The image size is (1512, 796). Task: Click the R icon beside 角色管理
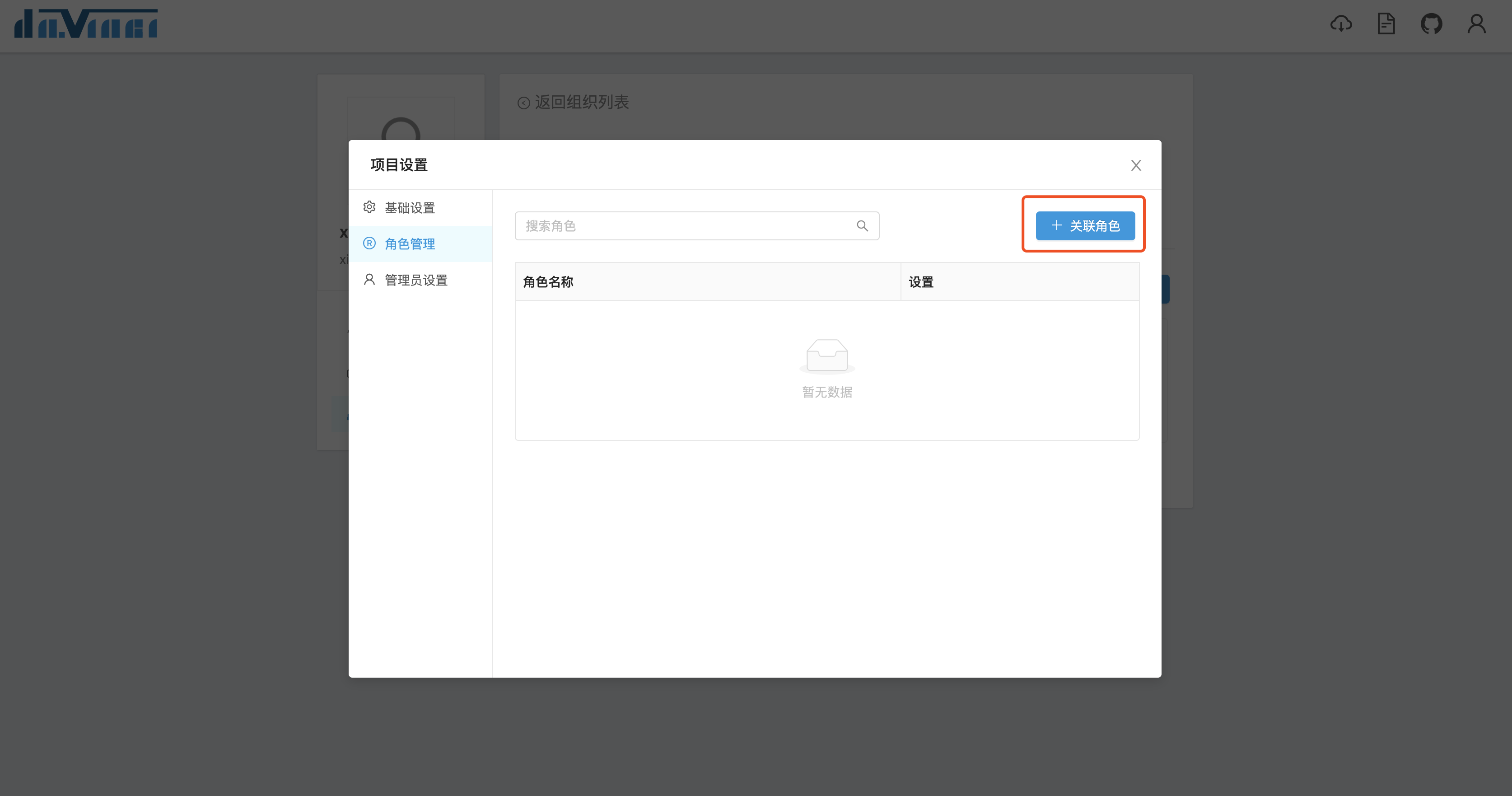point(369,243)
